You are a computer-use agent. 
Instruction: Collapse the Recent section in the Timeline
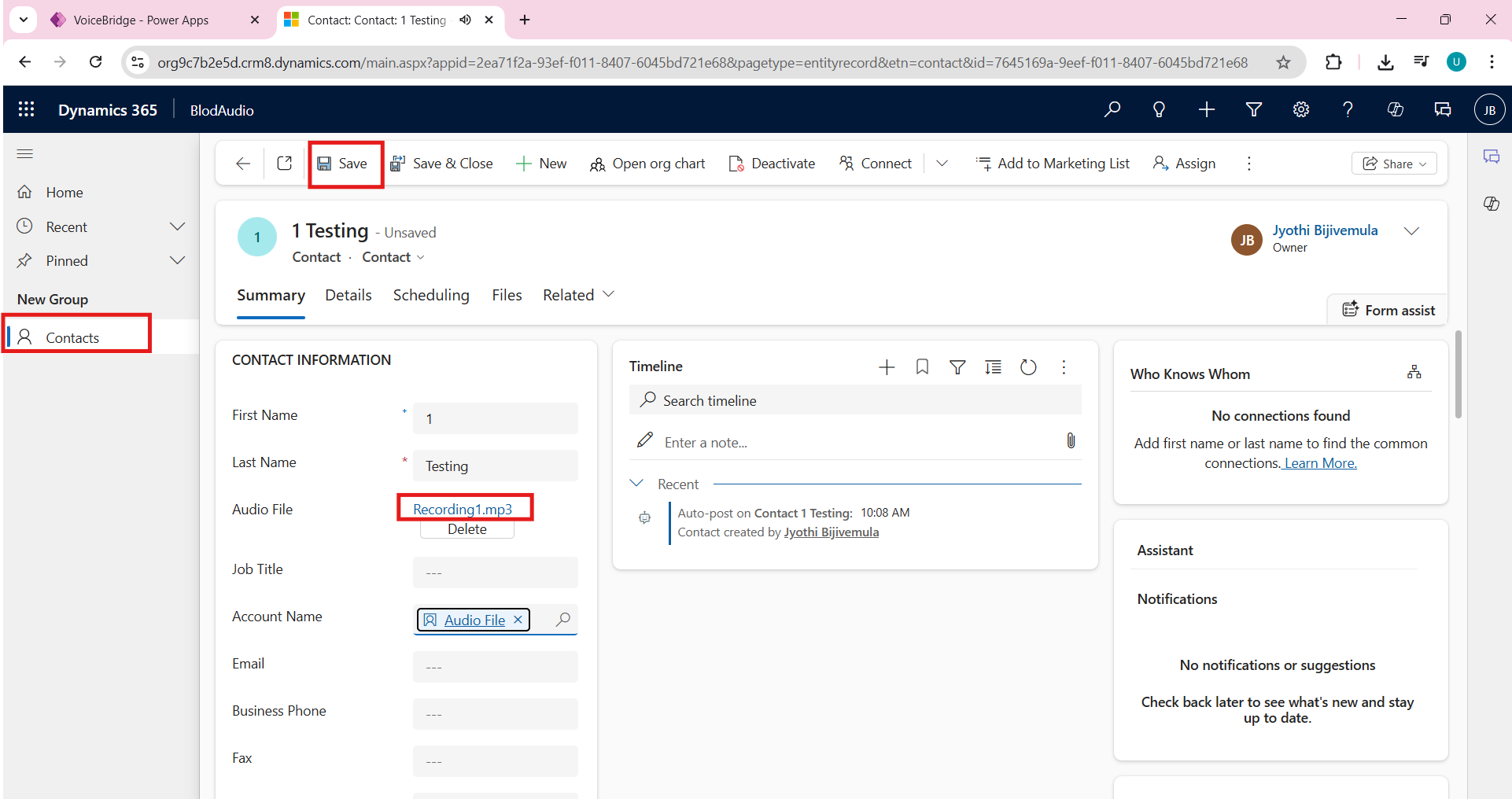pos(637,483)
